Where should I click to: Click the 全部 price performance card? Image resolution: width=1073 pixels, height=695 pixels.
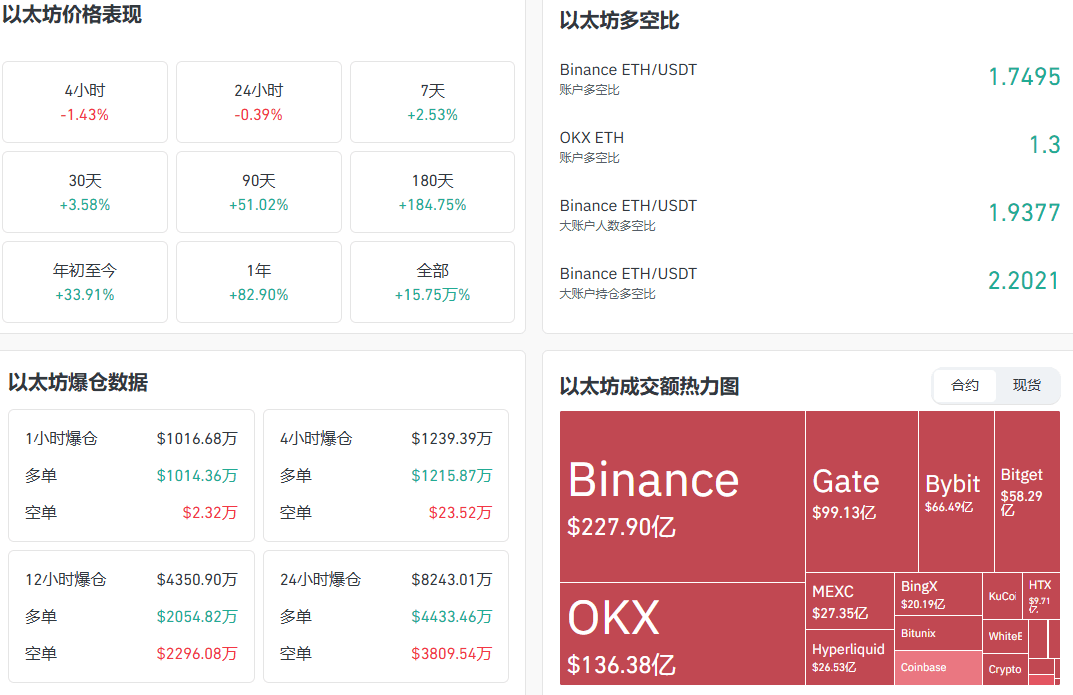coord(432,282)
